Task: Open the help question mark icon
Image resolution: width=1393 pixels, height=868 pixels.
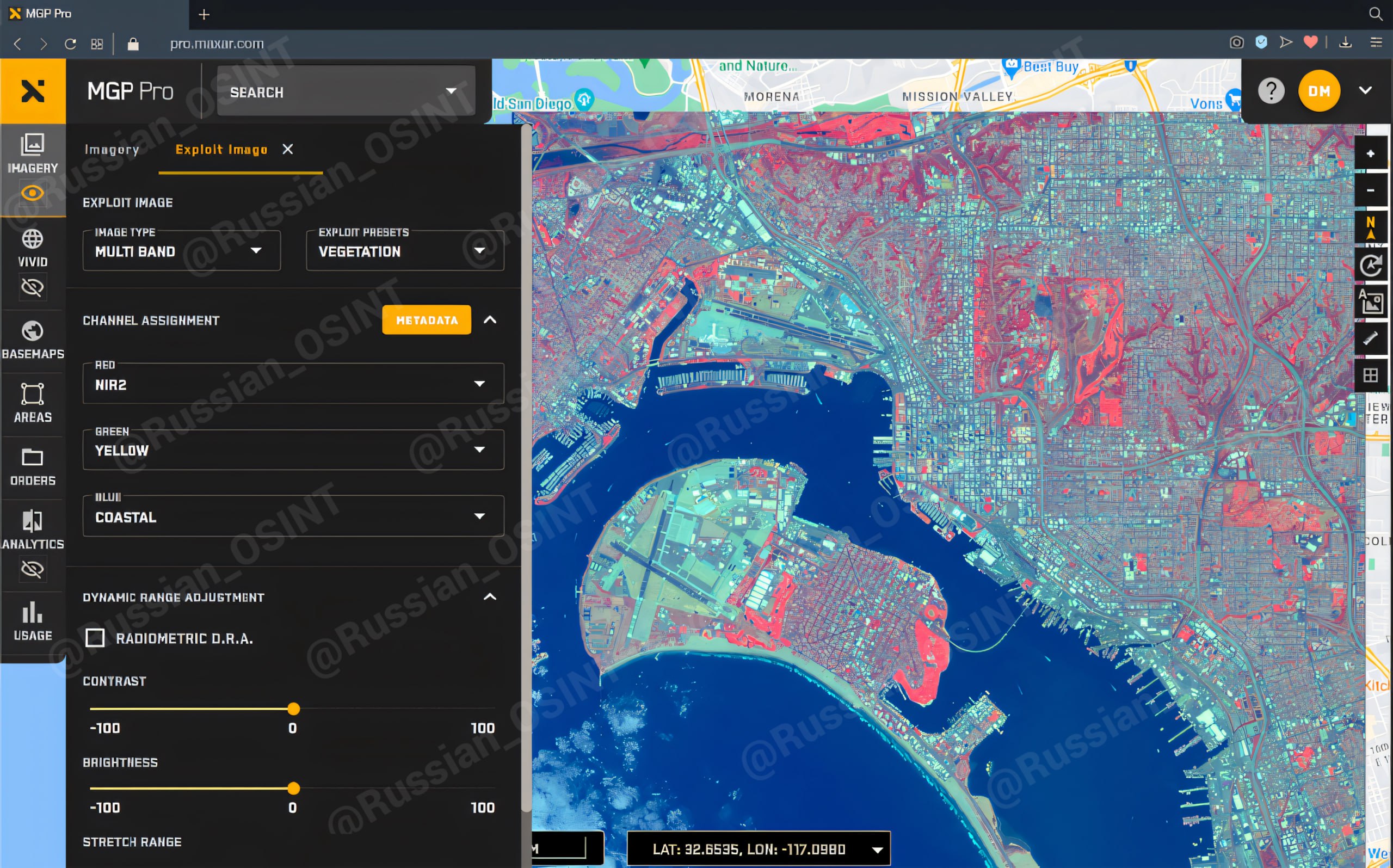Action: tap(1271, 91)
